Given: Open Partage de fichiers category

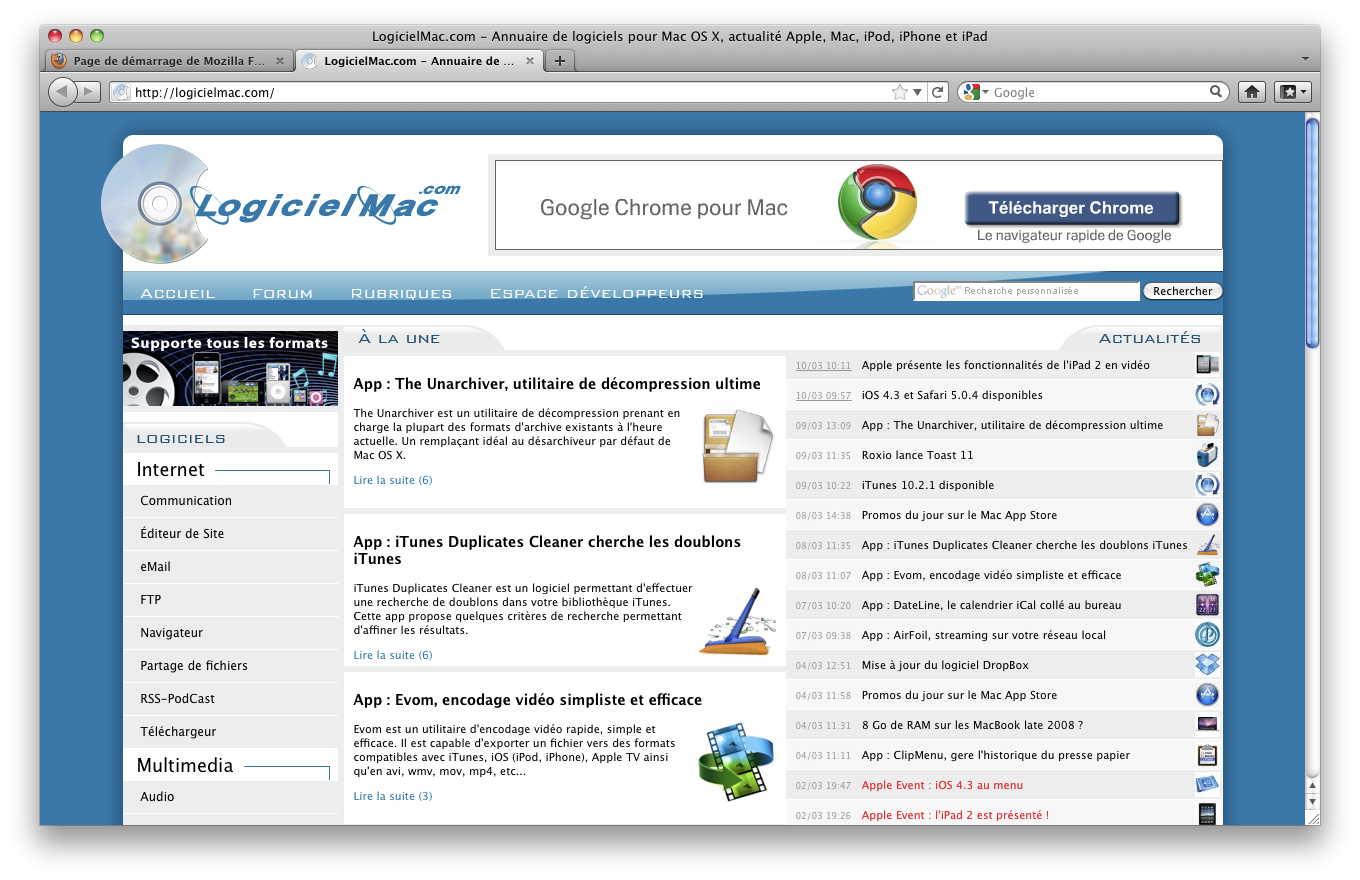Looking at the screenshot, I should [x=231, y=666].
